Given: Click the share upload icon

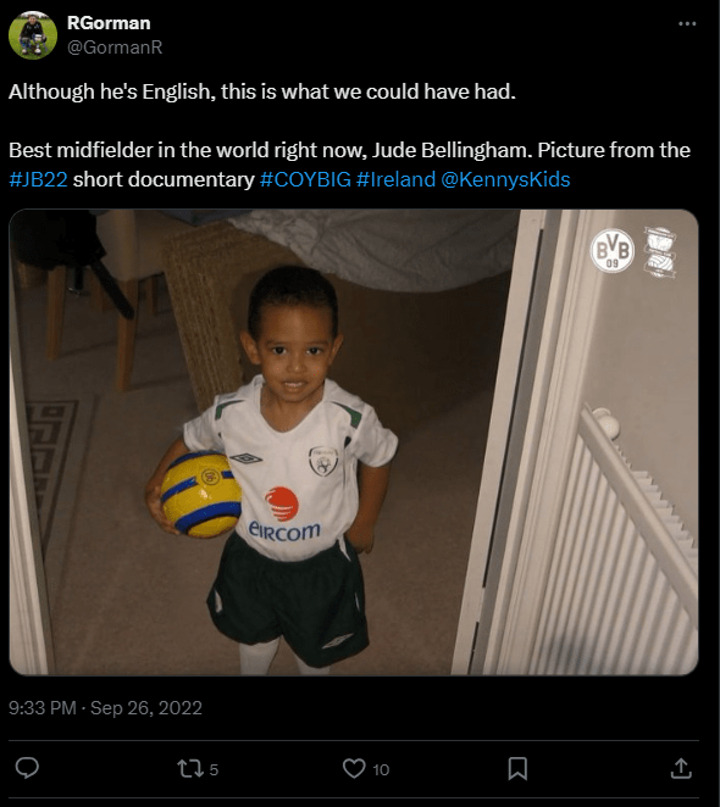Looking at the screenshot, I should pos(681,768).
